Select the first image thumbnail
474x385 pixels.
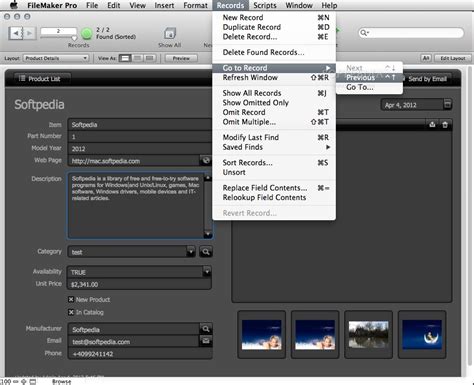click(x=262, y=334)
